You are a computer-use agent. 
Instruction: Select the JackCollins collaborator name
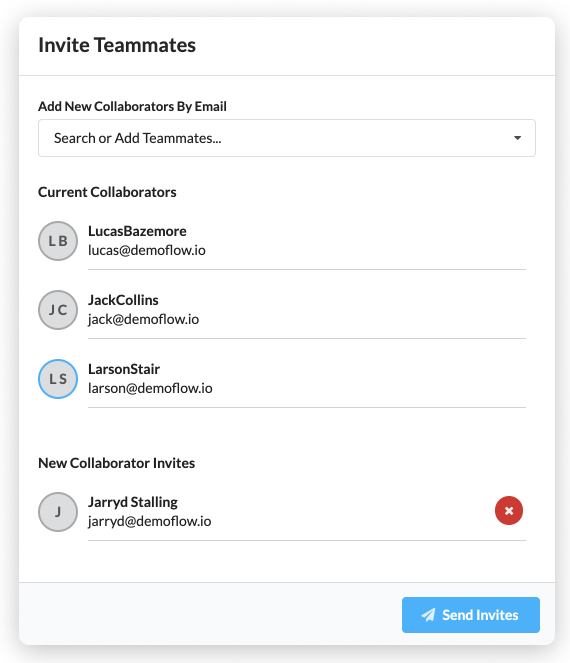coord(123,300)
